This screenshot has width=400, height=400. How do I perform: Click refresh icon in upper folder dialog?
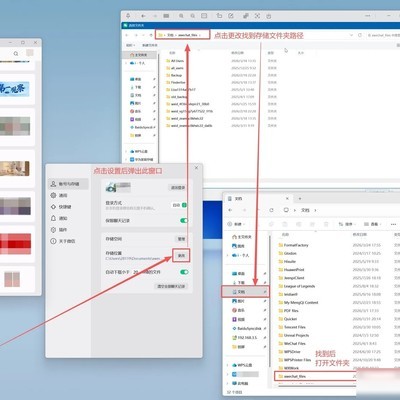tap(360, 35)
